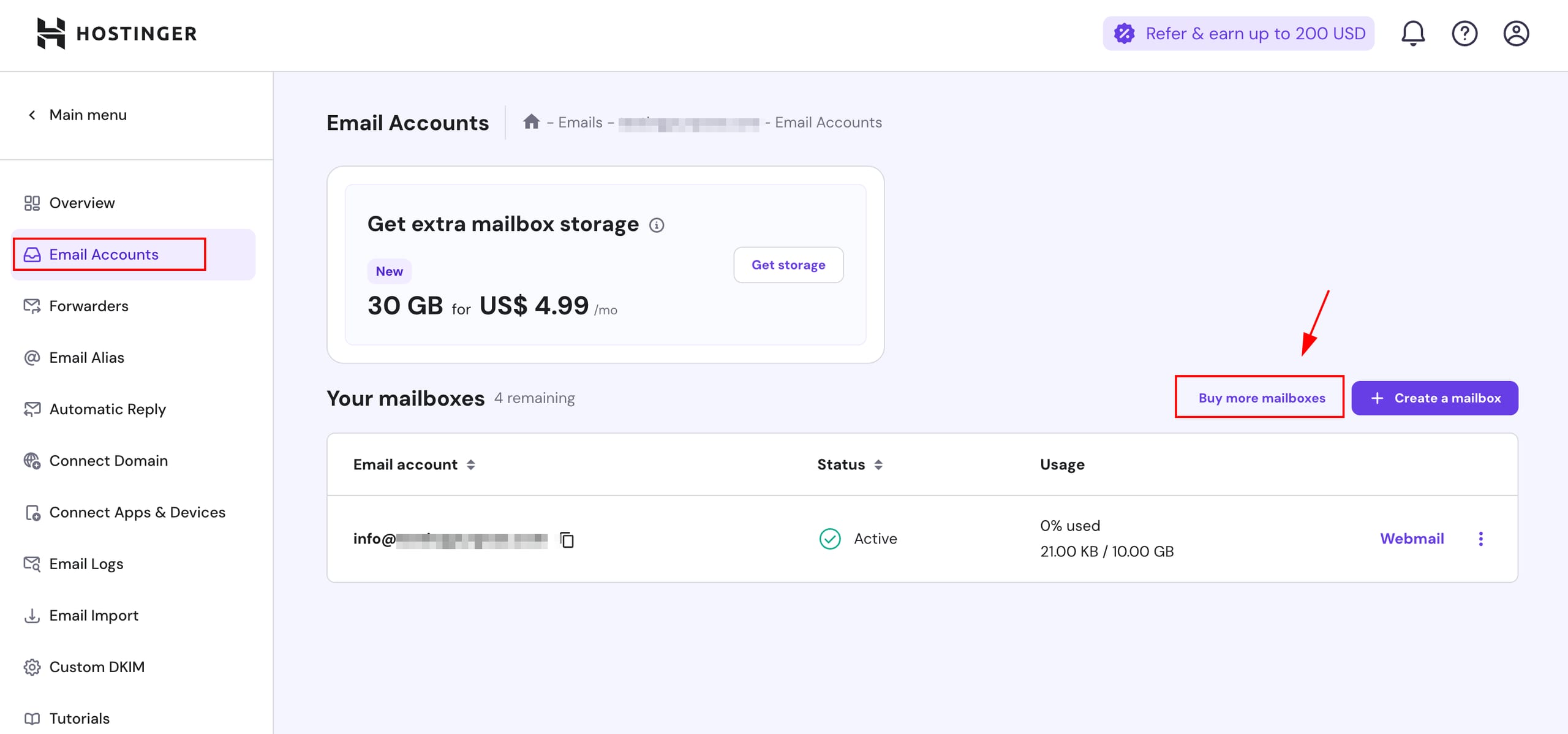Open three-dot menu for info@ mailbox

pyautogui.click(x=1480, y=539)
